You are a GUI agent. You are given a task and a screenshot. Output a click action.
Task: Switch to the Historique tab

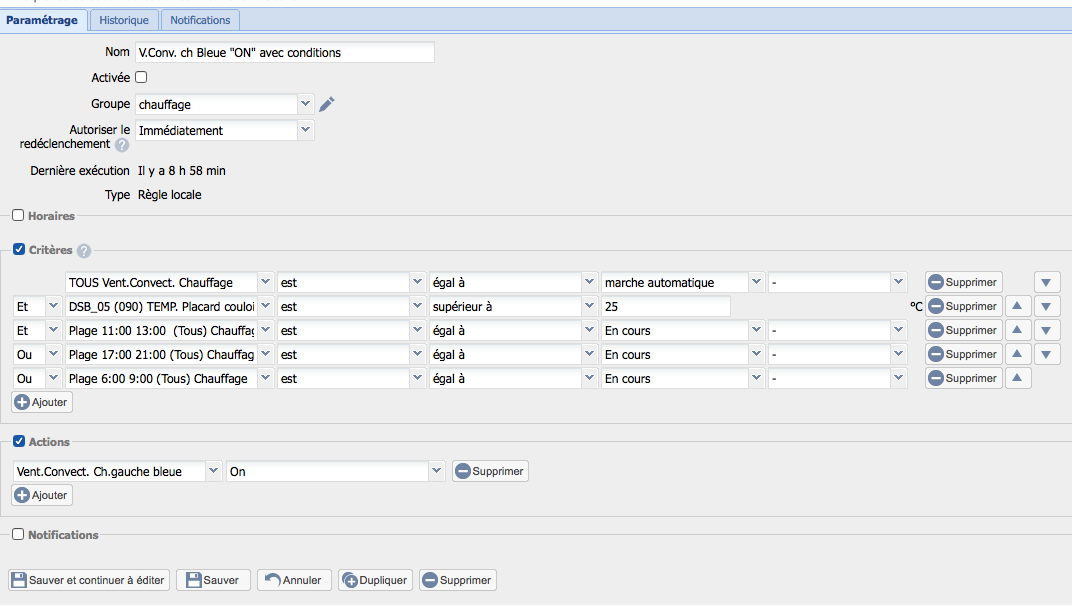(124, 20)
